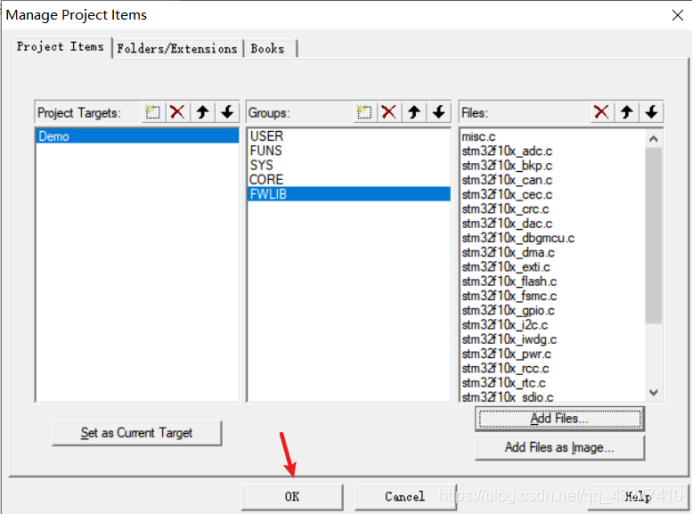692x514 pixels.
Task: Delete the selected group
Action: coord(389,112)
